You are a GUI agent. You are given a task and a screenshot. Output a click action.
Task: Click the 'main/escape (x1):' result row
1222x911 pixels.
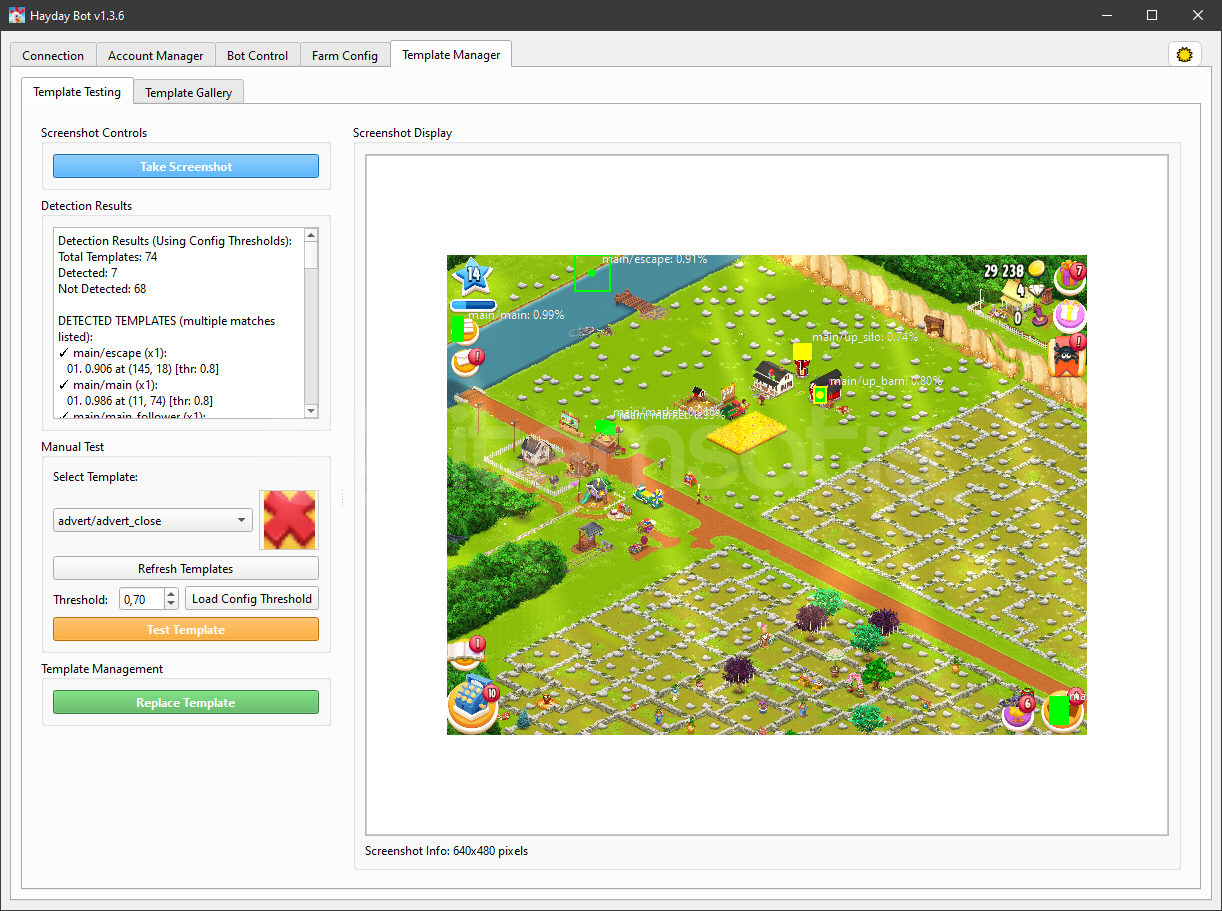(113, 353)
